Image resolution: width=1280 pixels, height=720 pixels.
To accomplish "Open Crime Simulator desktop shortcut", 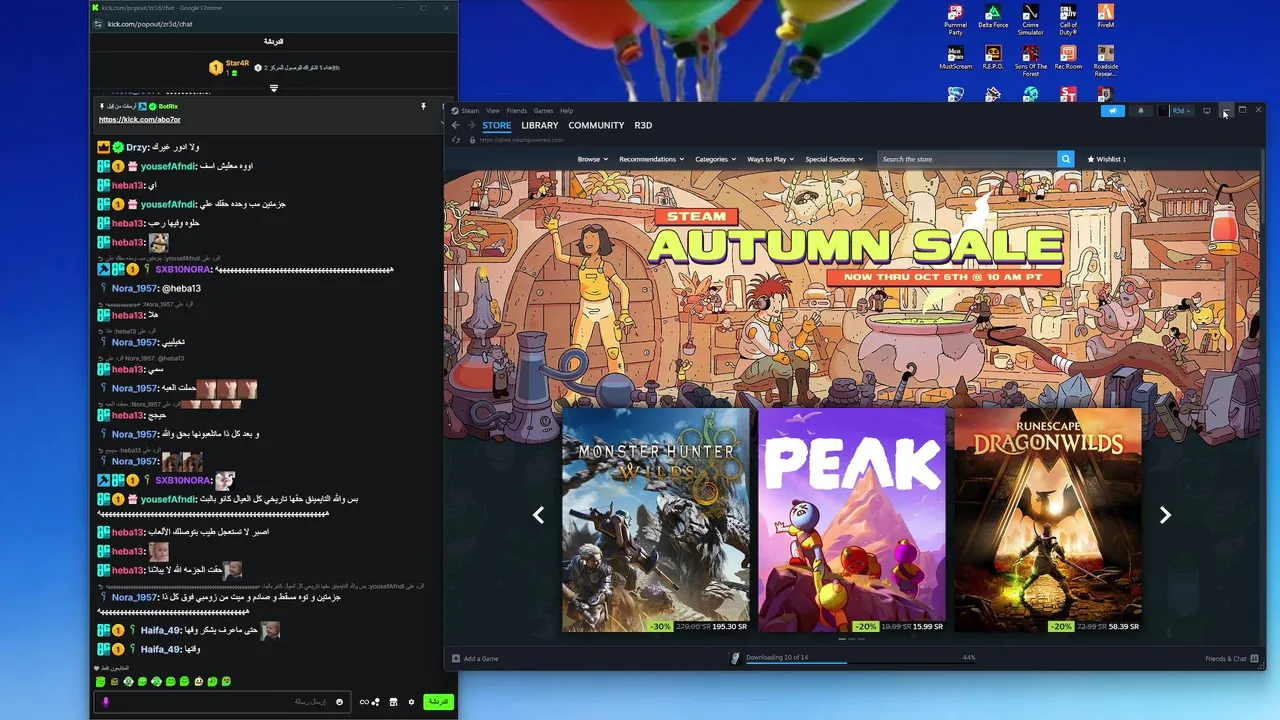I will (x=1030, y=20).
